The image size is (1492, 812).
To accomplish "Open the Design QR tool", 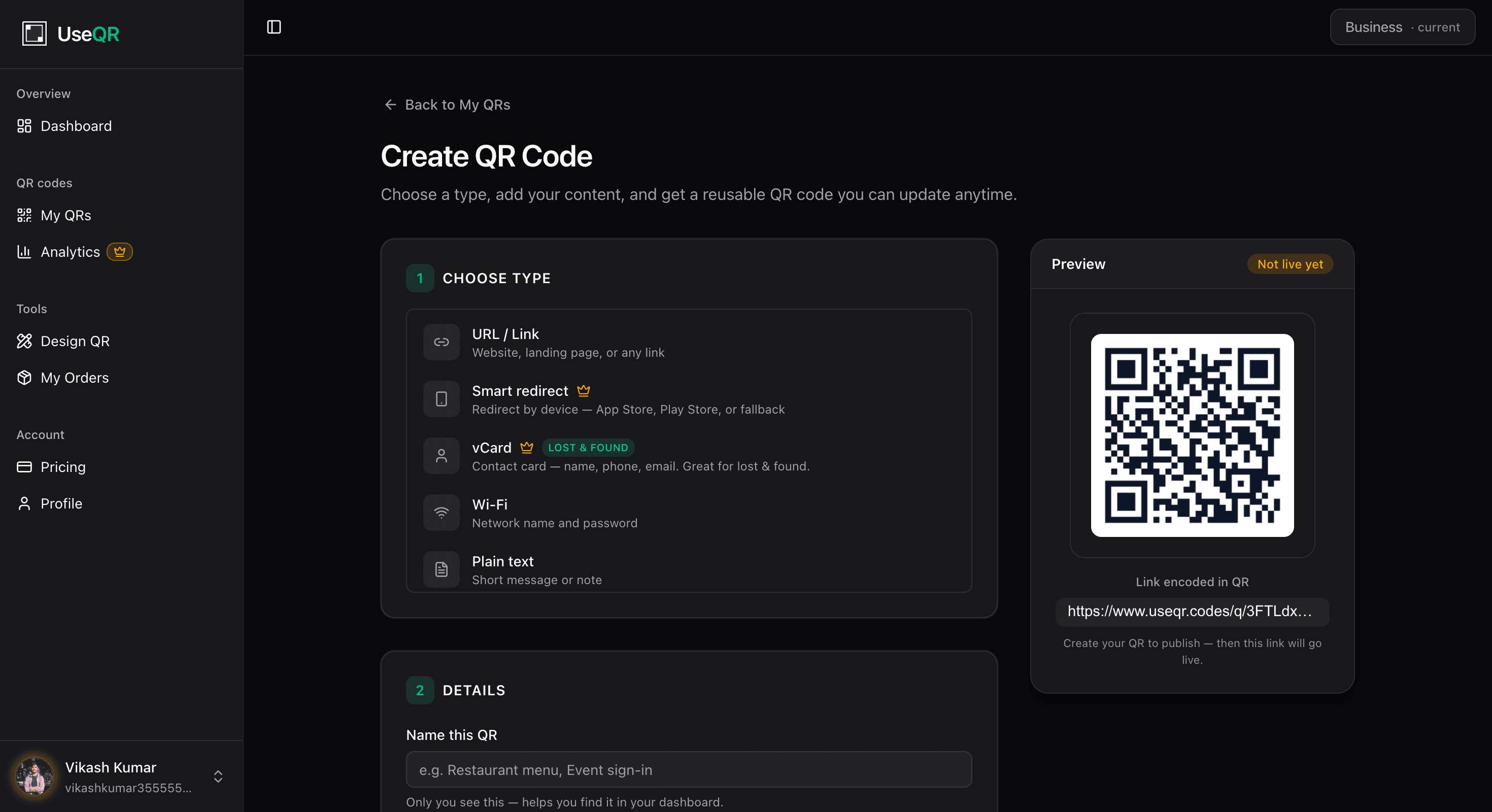I will click(x=75, y=341).
